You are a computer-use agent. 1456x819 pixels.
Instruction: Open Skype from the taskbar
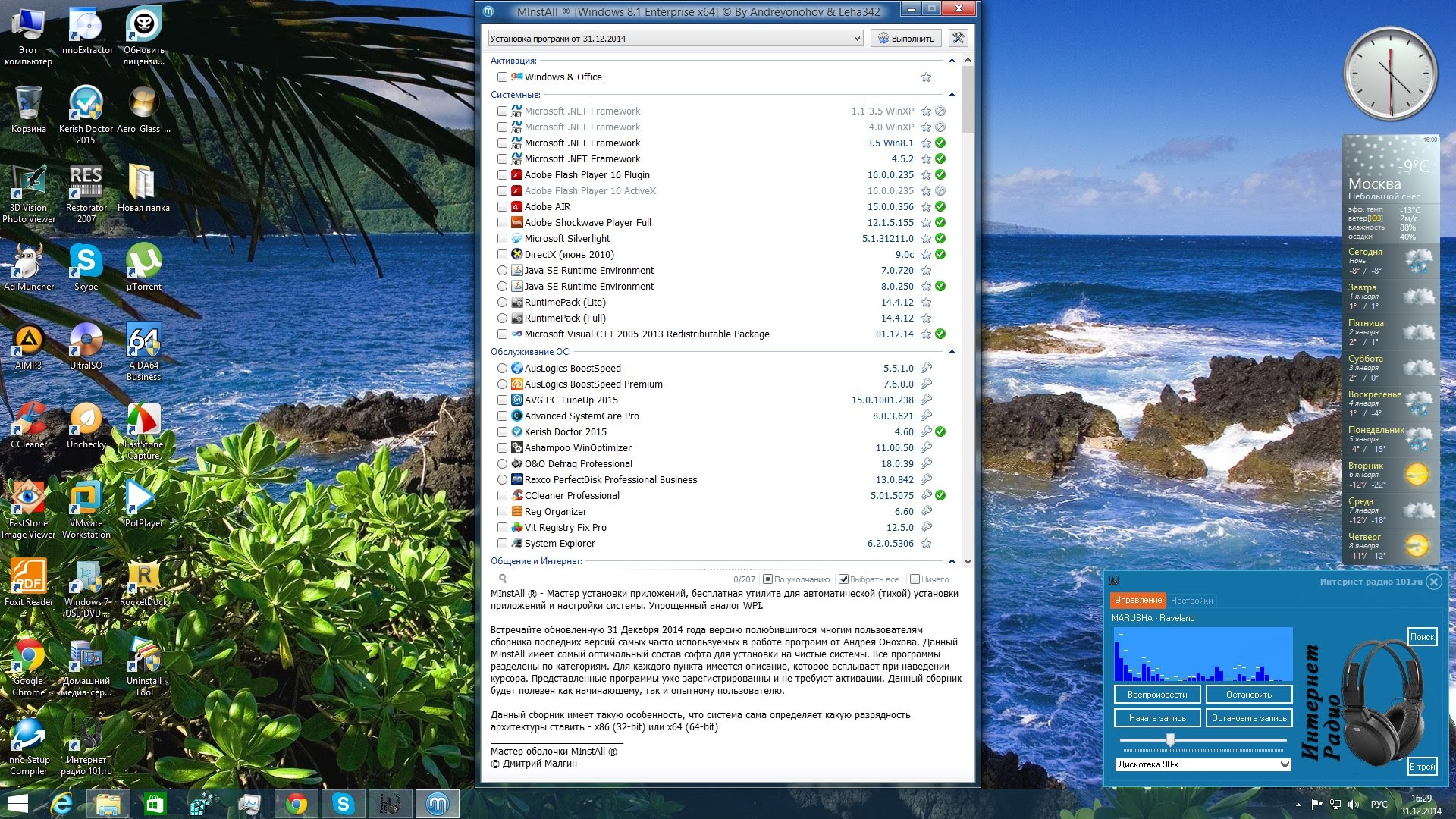(x=343, y=804)
